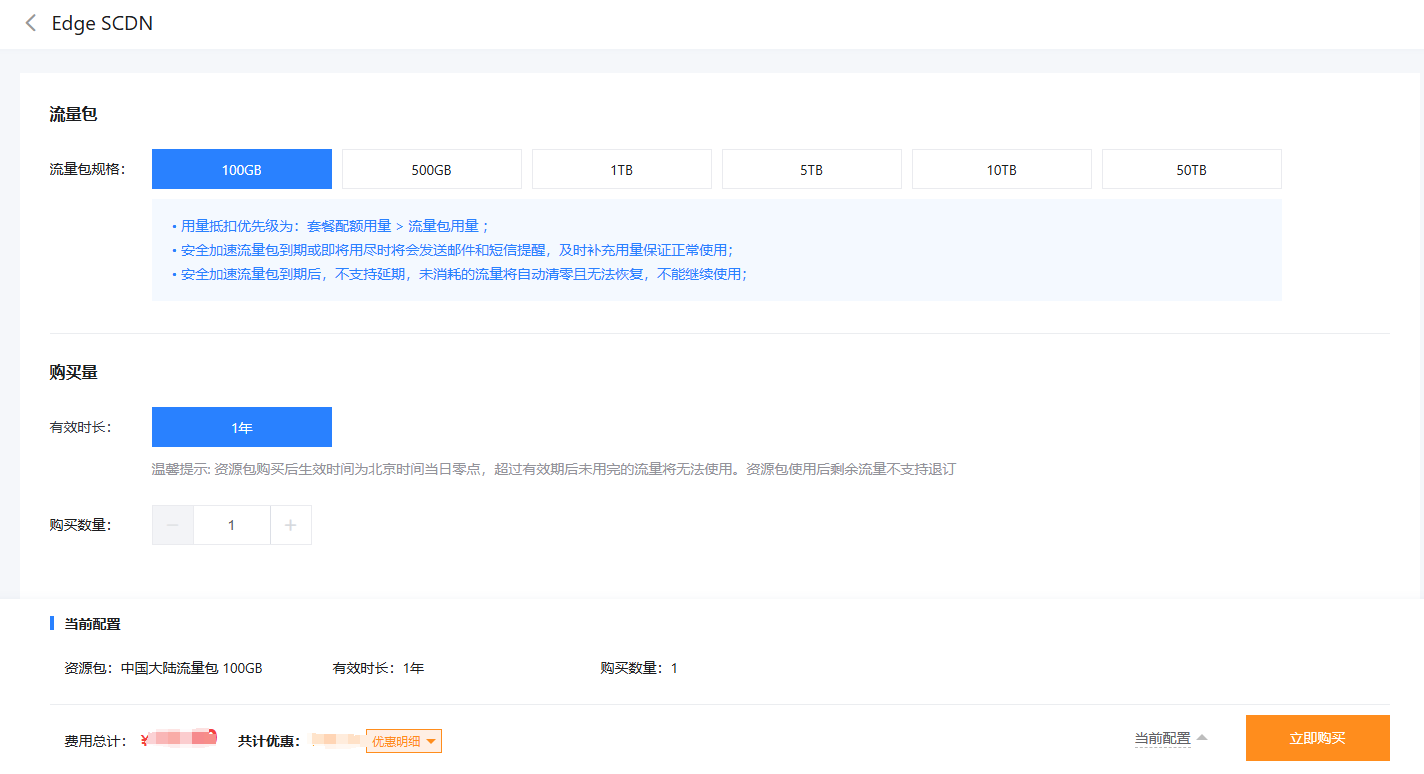The image size is (1424, 774).
Task: Pick the 1TB traffic package
Action: tap(621, 170)
